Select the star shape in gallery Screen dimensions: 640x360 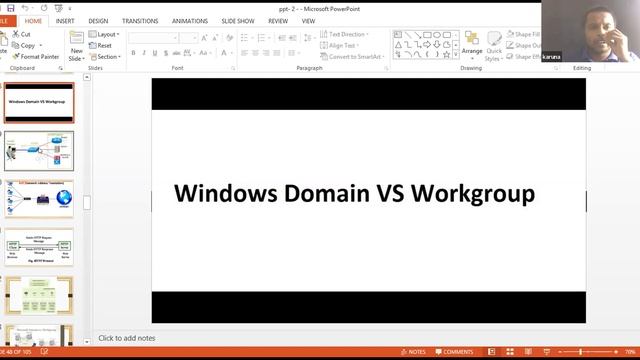(447, 54)
